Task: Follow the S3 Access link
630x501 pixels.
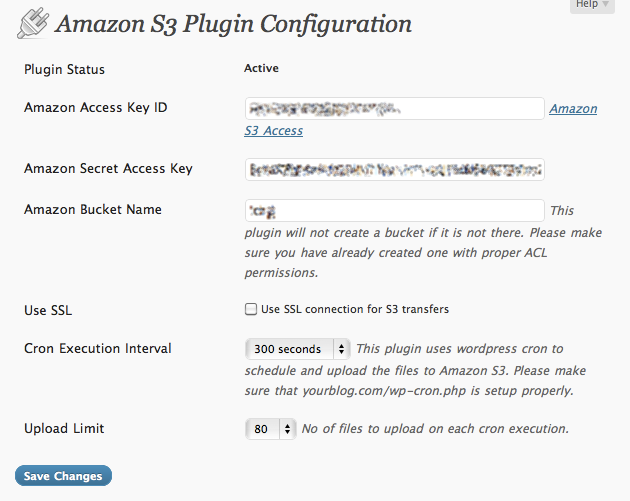Action: [x=274, y=131]
